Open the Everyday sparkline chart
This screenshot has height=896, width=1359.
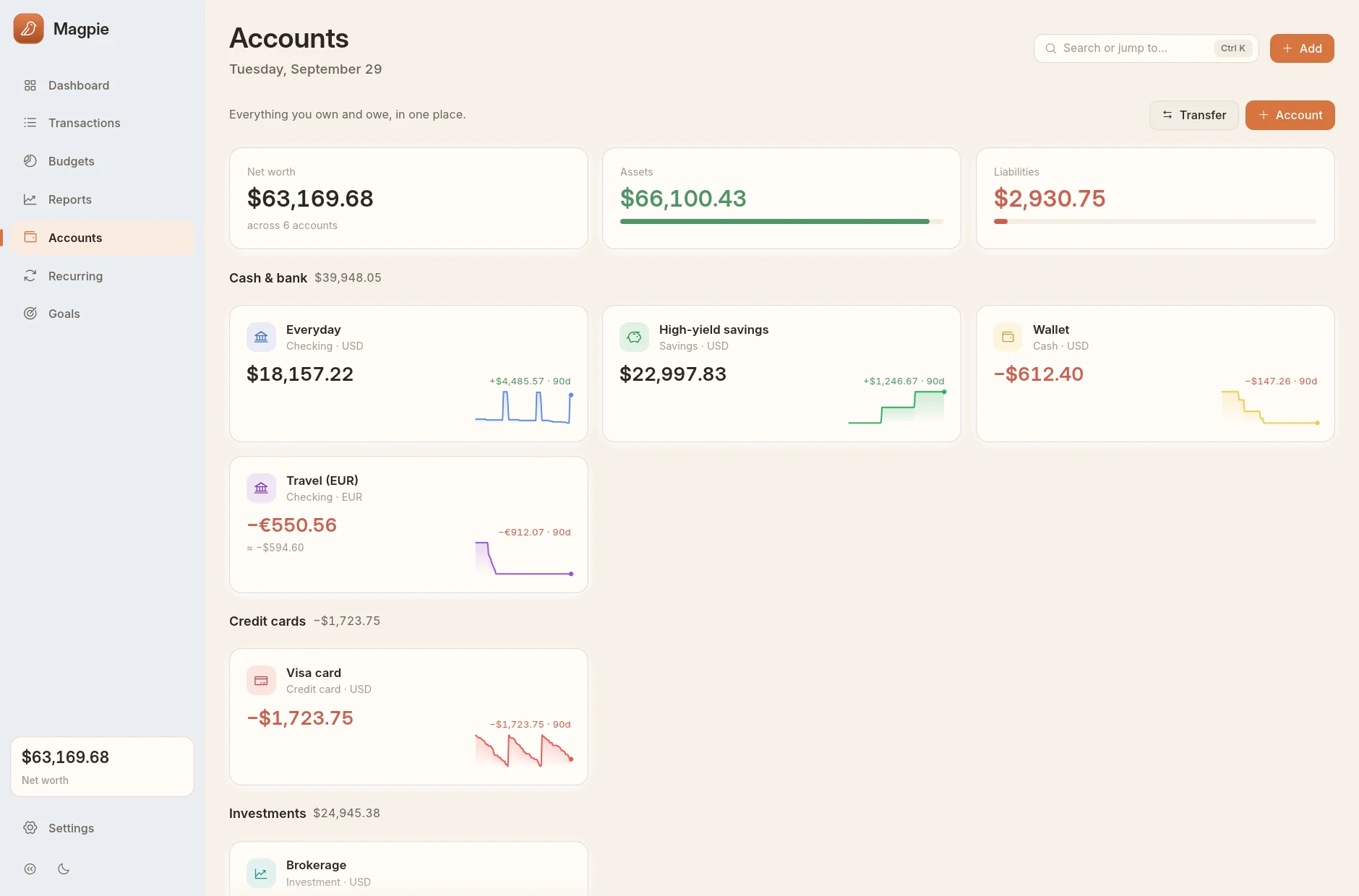[x=524, y=408]
